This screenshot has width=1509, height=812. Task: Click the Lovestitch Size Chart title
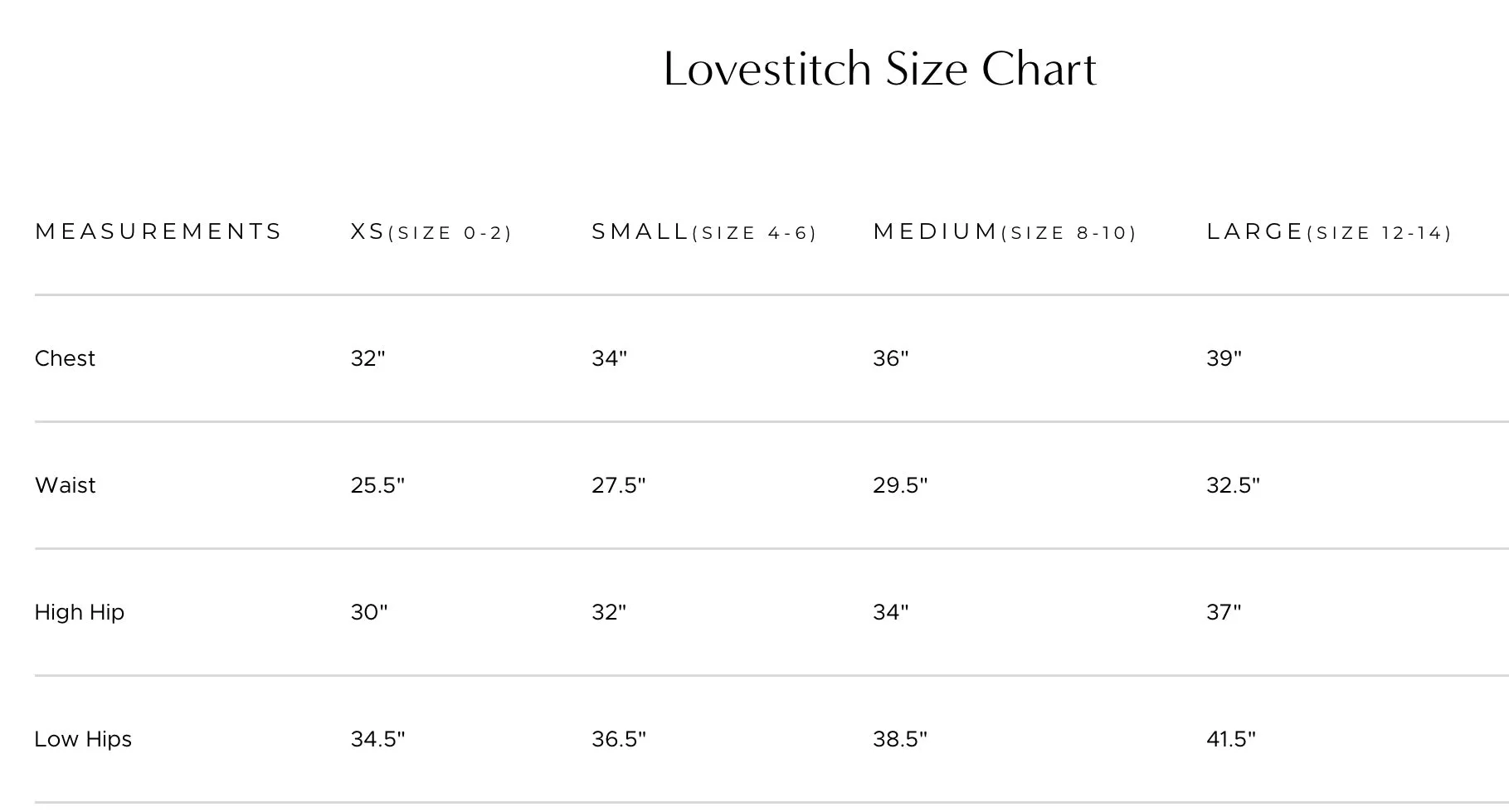click(880, 69)
